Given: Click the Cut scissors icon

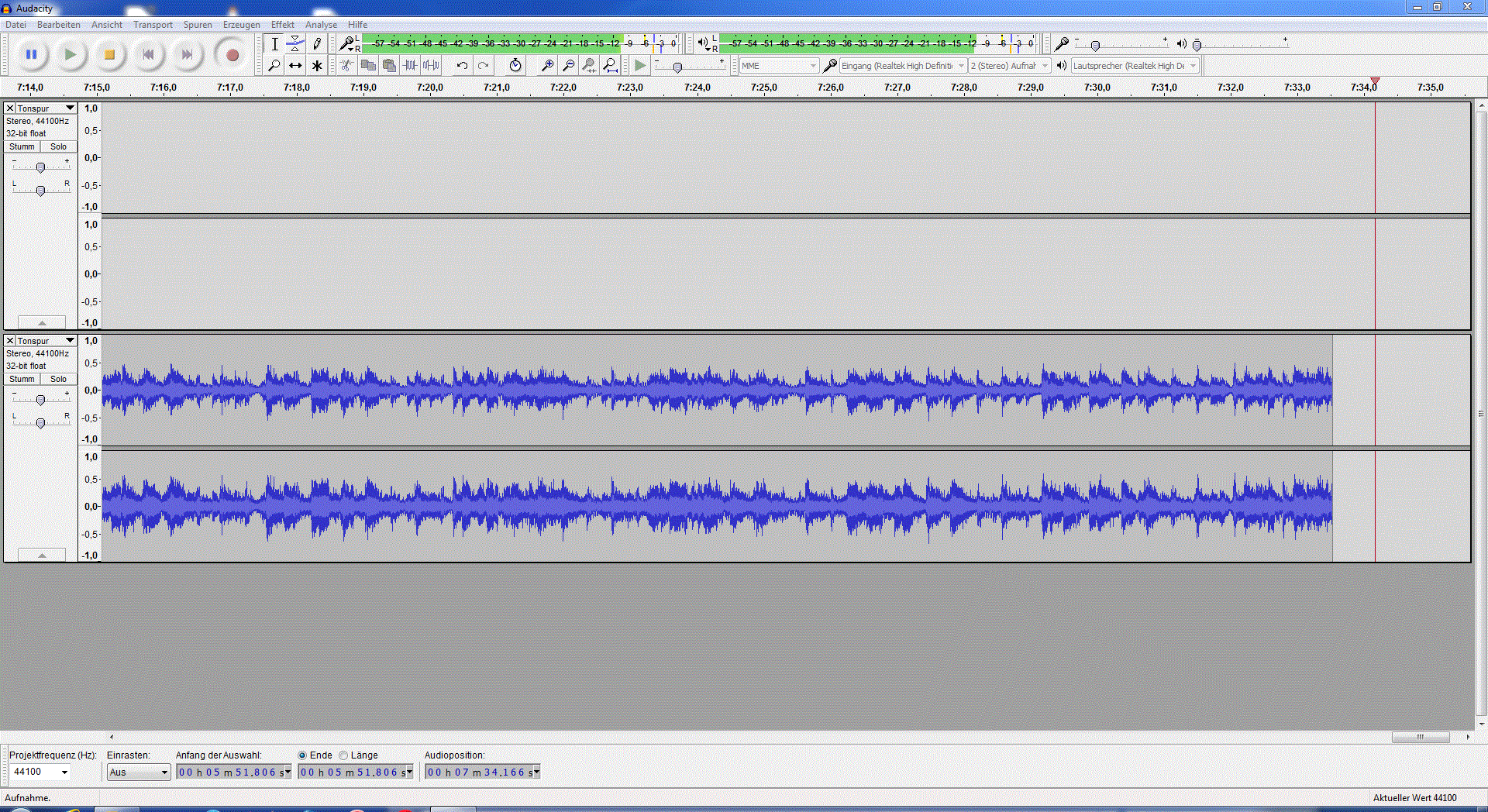Looking at the screenshot, I should 347,66.
